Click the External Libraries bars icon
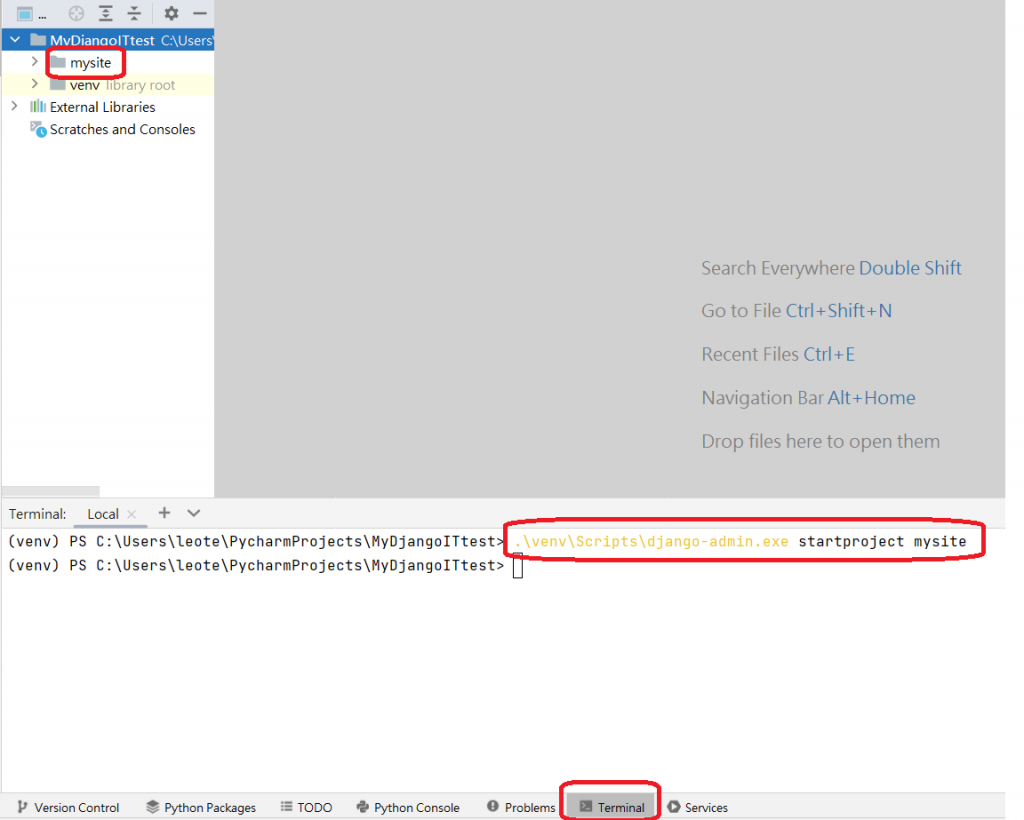This screenshot has height=820, width=1024. click(x=38, y=106)
